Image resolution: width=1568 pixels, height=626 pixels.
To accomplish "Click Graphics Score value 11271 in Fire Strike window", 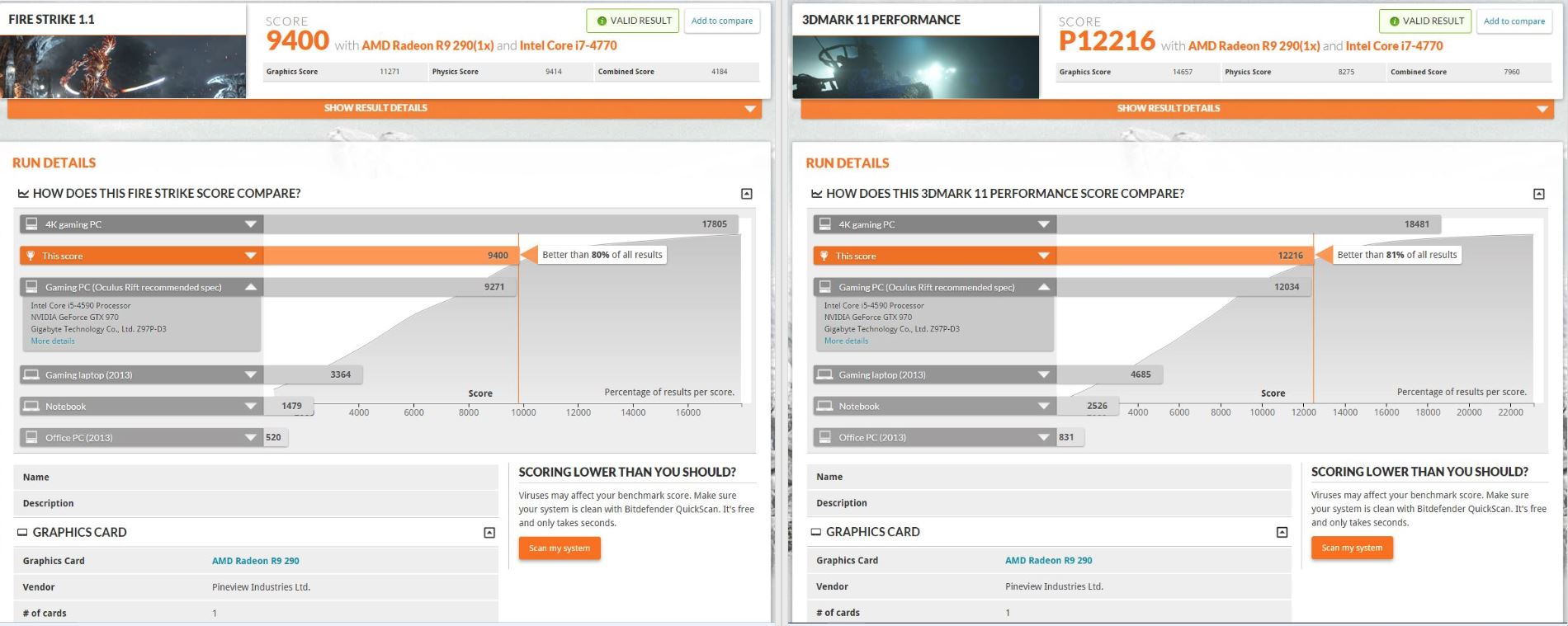I will click(x=390, y=72).
